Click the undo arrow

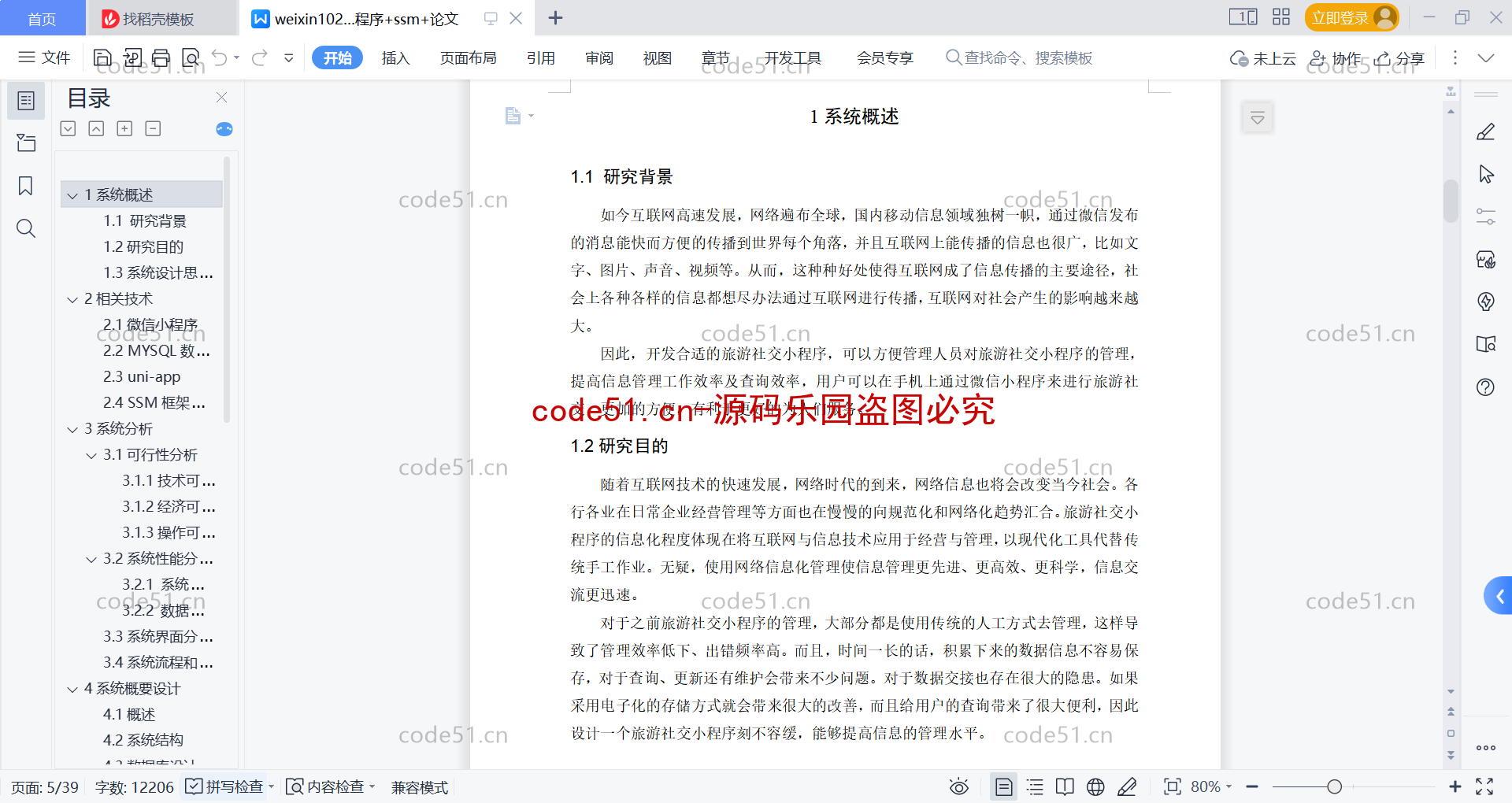(220, 57)
